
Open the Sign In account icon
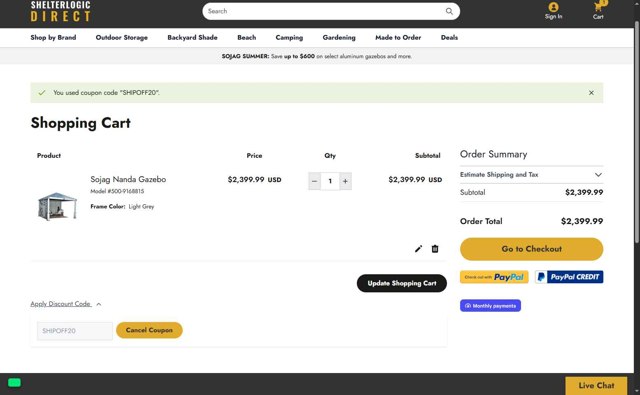click(x=553, y=11)
